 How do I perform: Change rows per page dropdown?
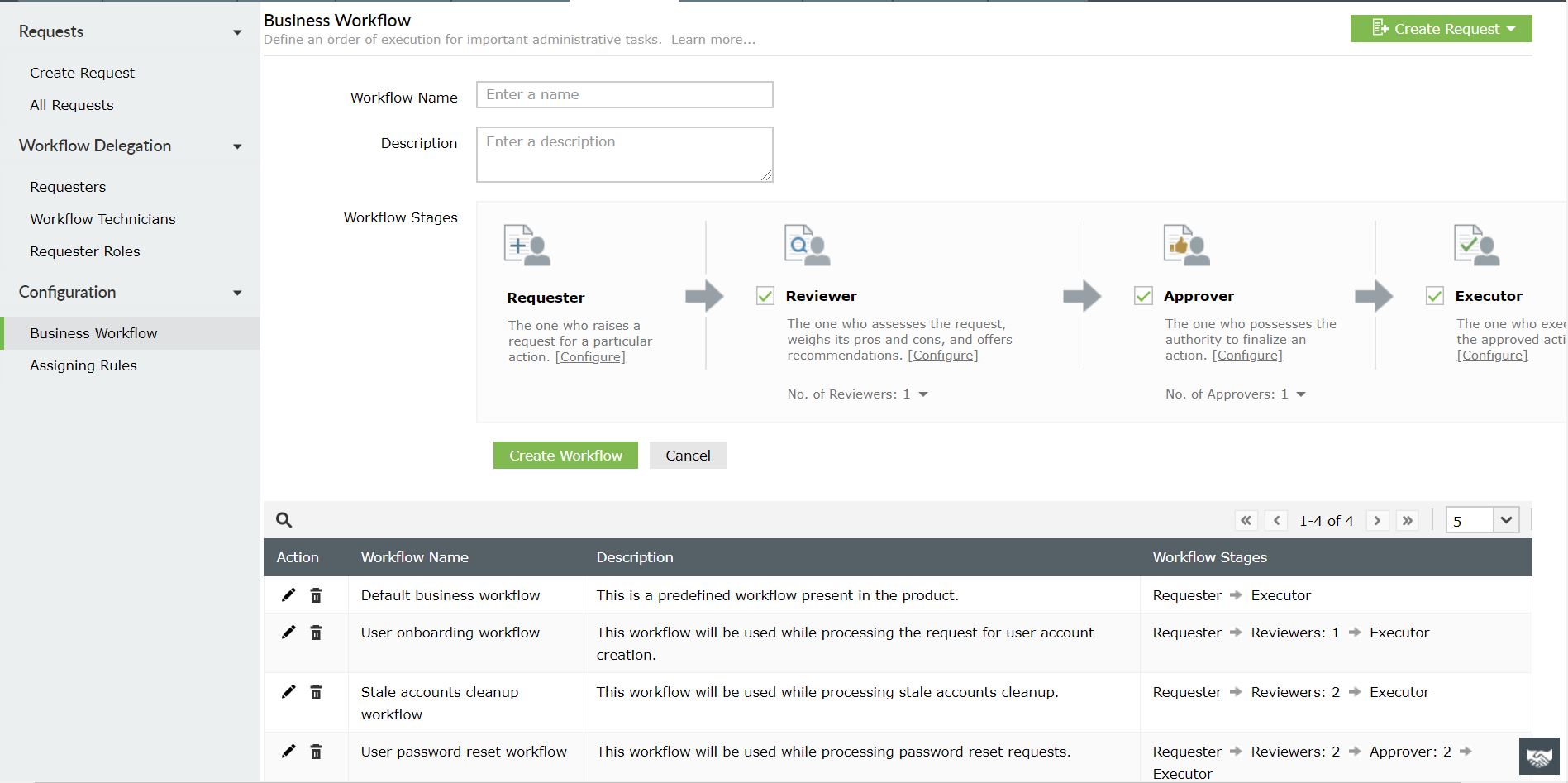1506,520
